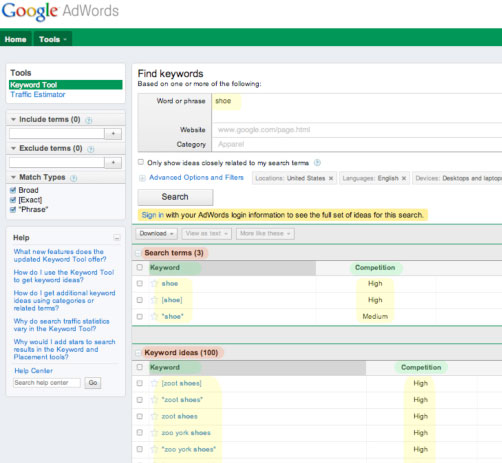Open "How do I use the Keyword Tool" link
This screenshot has width=502, height=463.
[64, 276]
